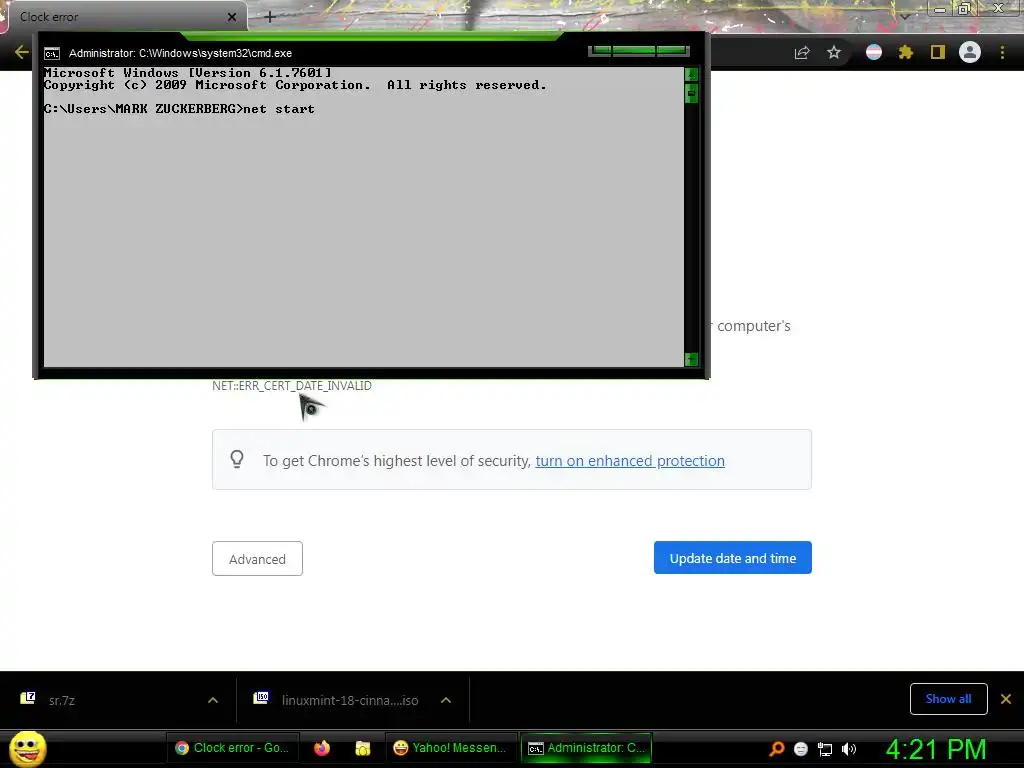Bookmark this page with the star icon

[834, 52]
